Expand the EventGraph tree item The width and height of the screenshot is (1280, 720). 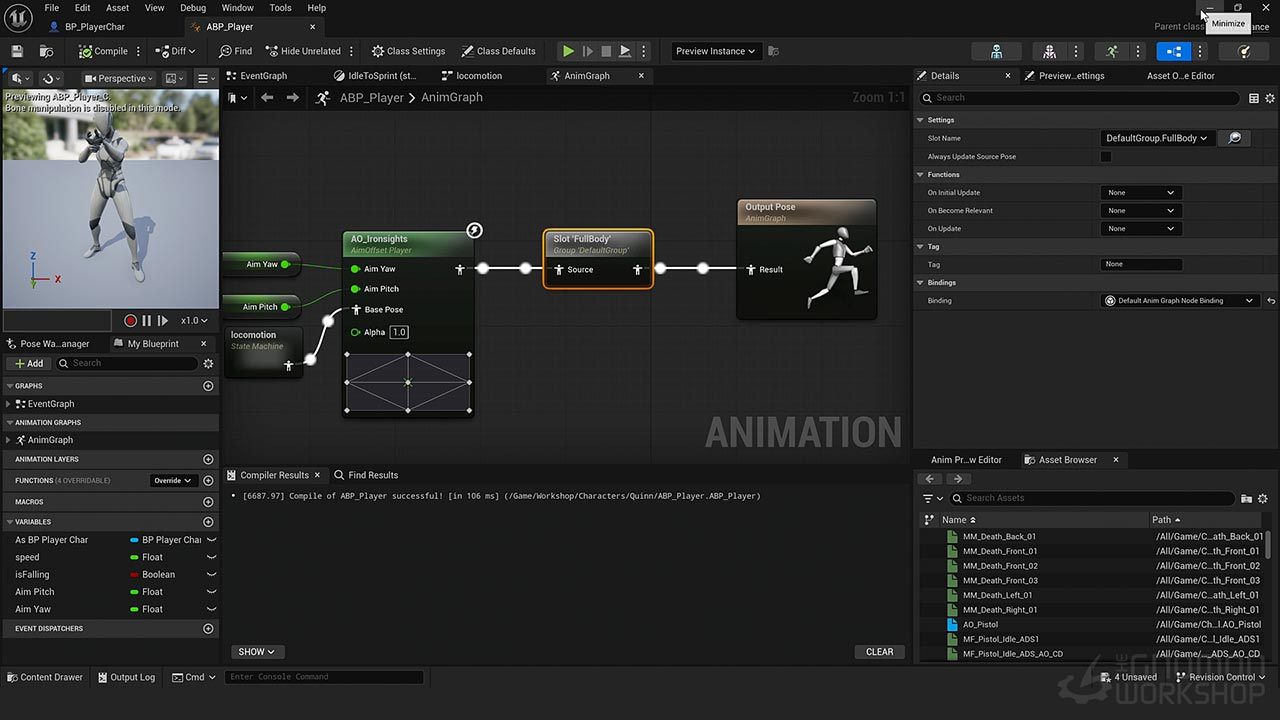click(x=8, y=404)
